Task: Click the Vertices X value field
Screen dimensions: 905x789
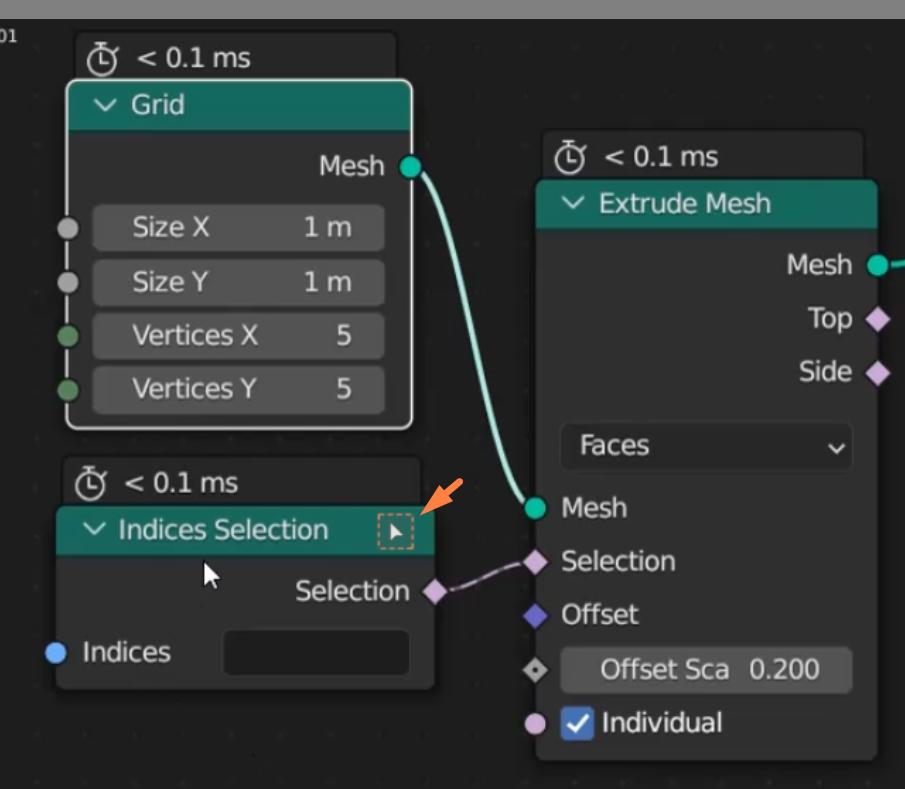Action: tap(238, 336)
